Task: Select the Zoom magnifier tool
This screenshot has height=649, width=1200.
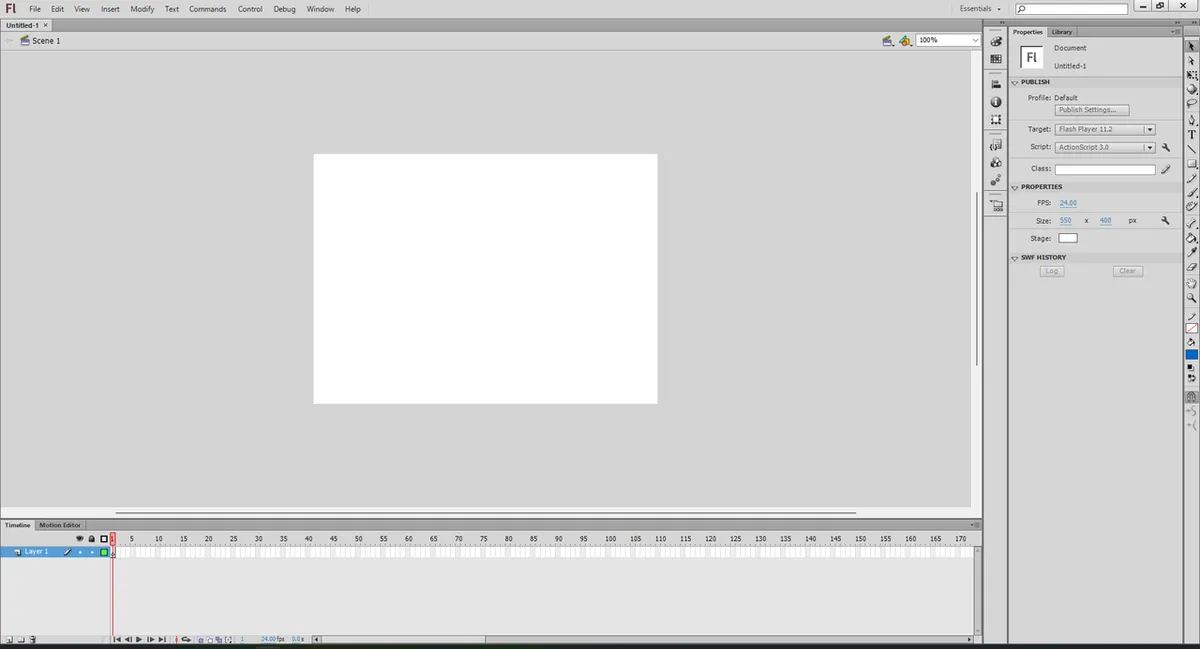Action: [x=1192, y=298]
